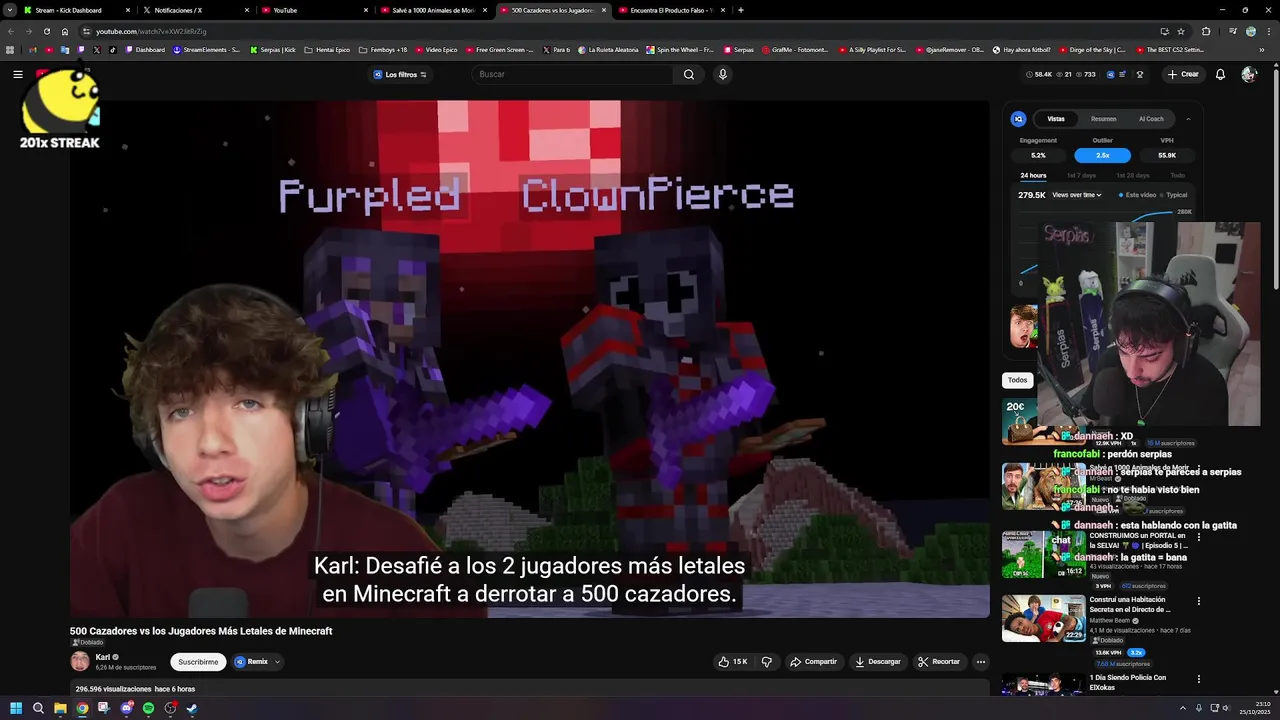Open the notifications bell
Screen dimensions: 1280x720
[x=1220, y=74]
